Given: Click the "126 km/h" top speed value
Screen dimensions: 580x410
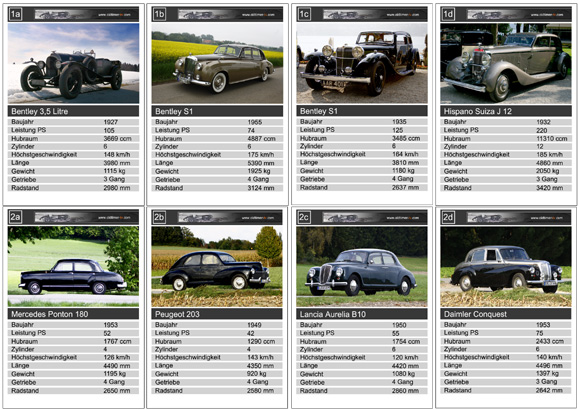Looking at the screenshot, I should point(117,357).
